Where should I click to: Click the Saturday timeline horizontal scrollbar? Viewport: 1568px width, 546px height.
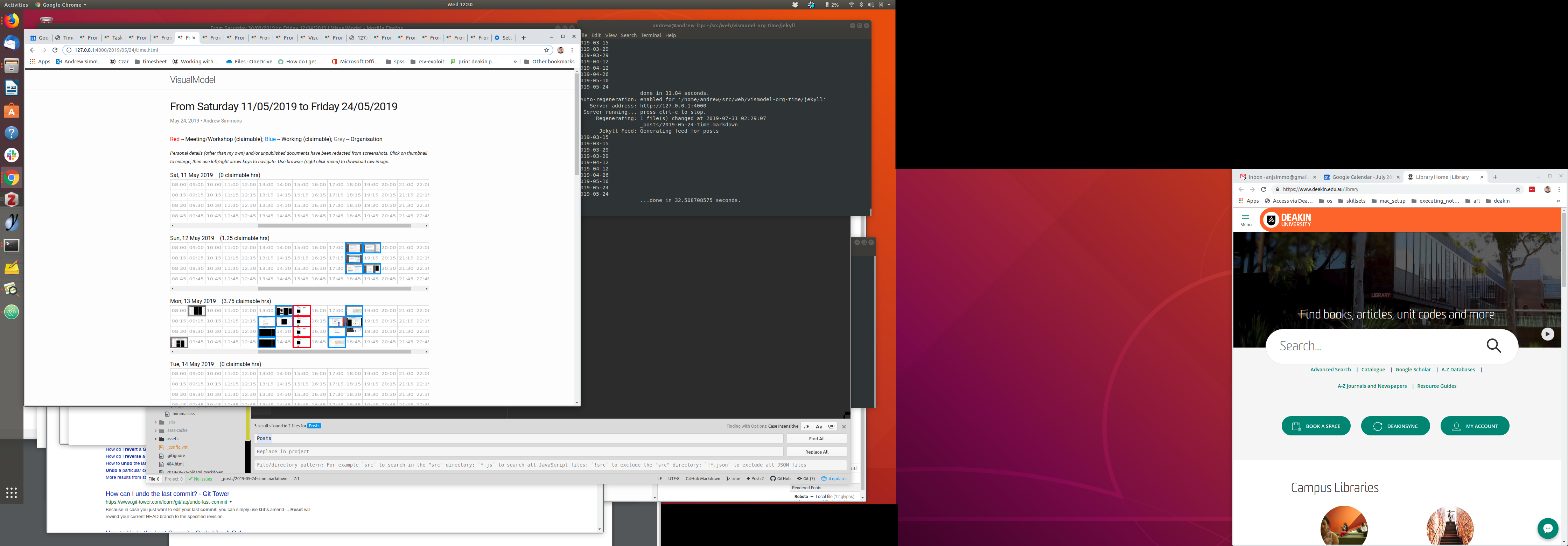pyautogui.click(x=335, y=226)
